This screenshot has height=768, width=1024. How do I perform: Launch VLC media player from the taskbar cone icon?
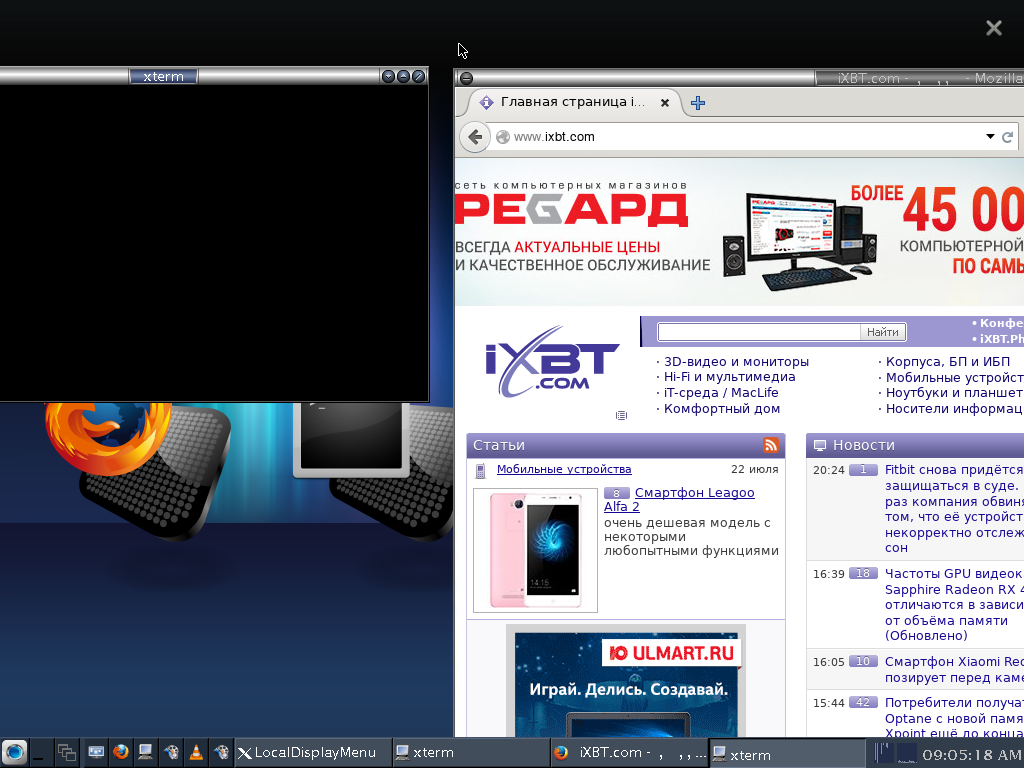(x=196, y=753)
